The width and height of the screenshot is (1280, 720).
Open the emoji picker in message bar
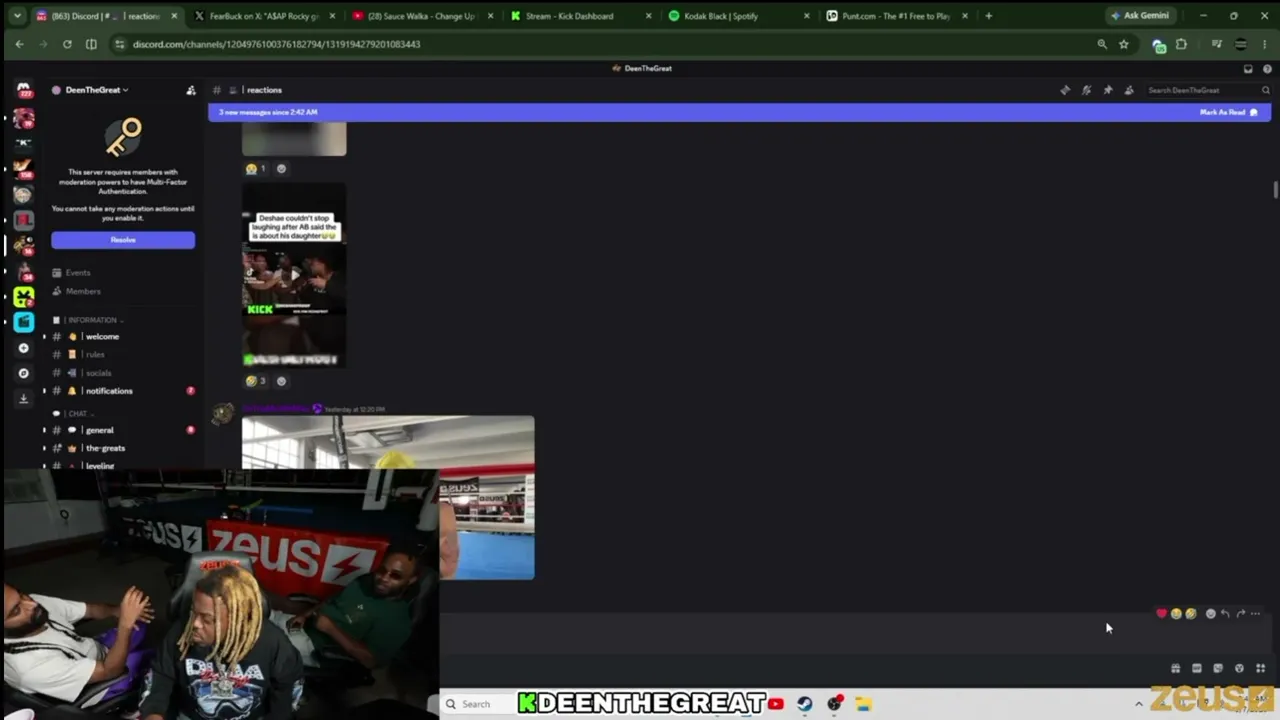coord(1239,669)
